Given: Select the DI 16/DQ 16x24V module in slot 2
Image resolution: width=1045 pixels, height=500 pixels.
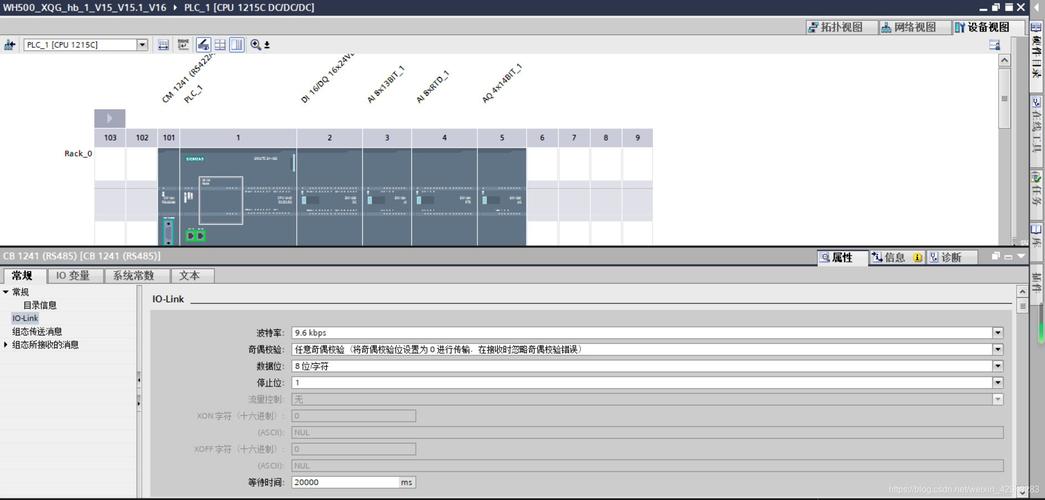Looking at the screenshot, I should (x=329, y=197).
